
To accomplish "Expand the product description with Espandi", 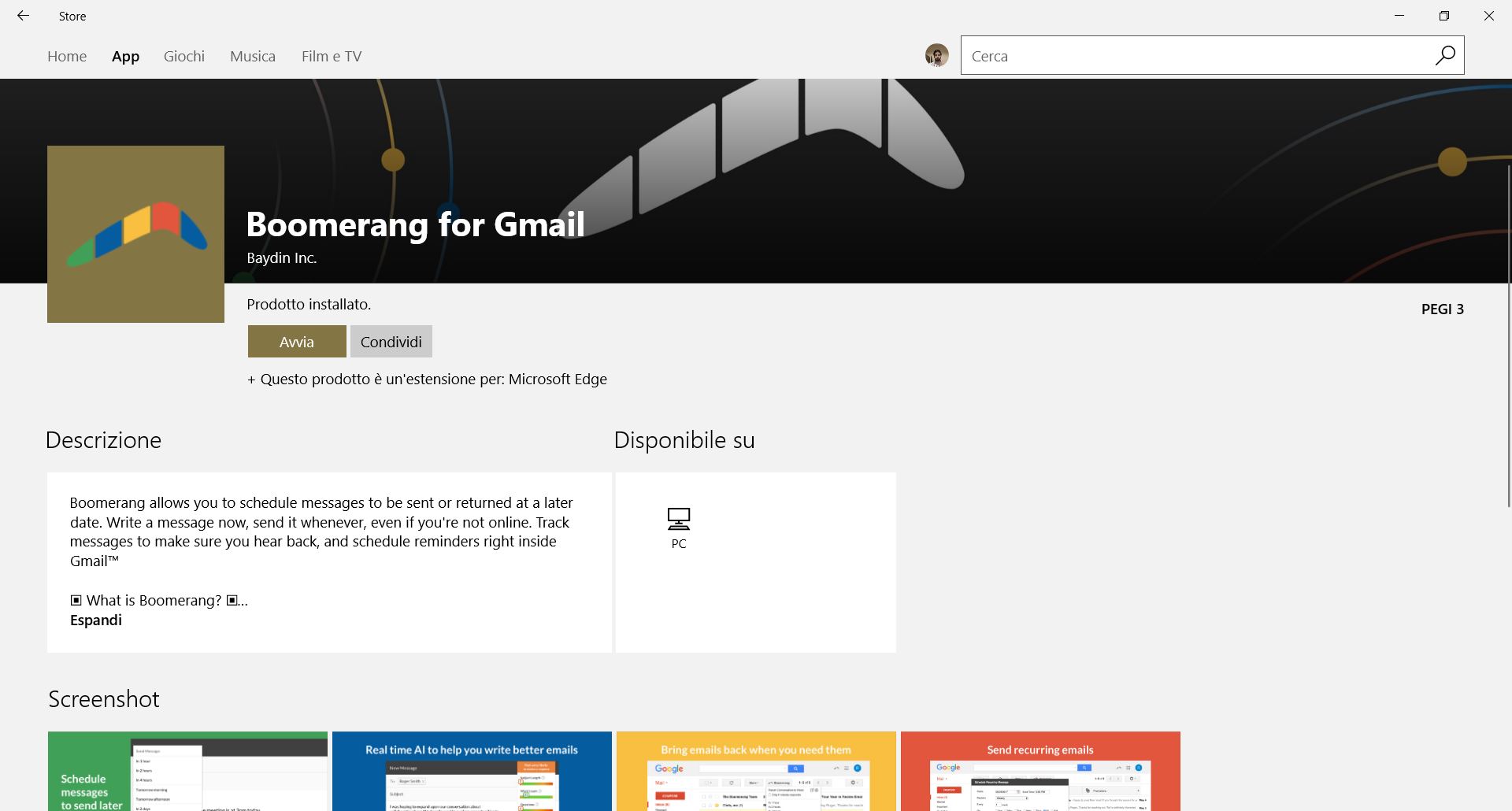I will pos(96,620).
